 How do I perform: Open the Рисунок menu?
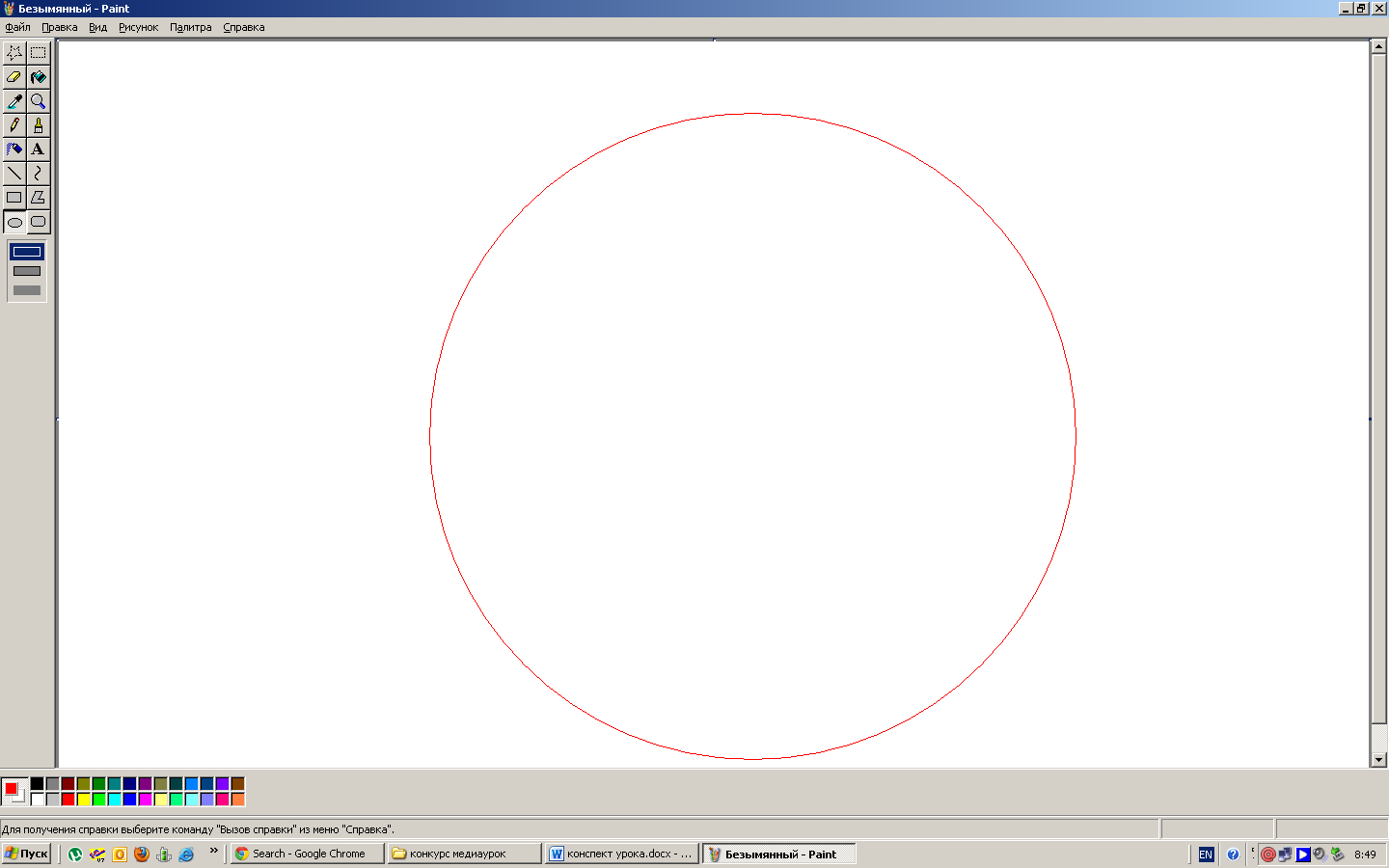(x=138, y=27)
